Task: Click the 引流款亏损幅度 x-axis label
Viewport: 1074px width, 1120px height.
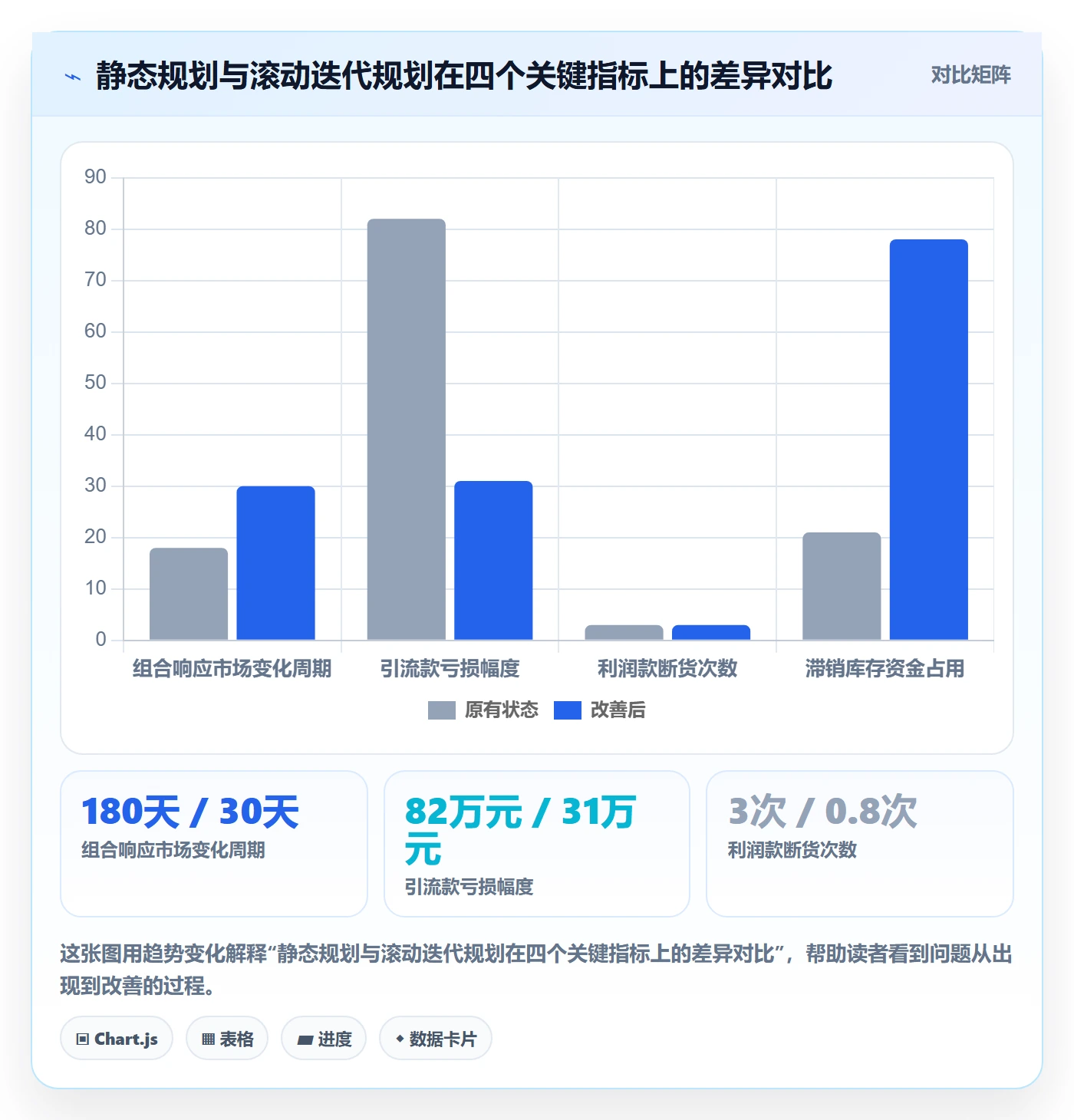Action: coord(450,669)
